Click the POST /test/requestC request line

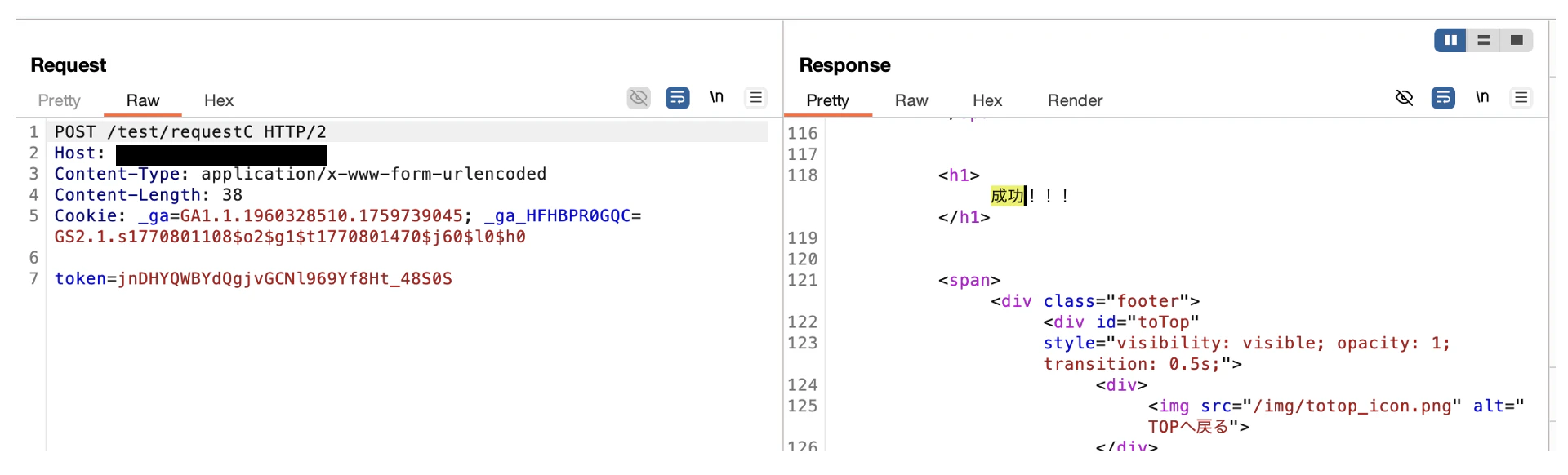190,132
